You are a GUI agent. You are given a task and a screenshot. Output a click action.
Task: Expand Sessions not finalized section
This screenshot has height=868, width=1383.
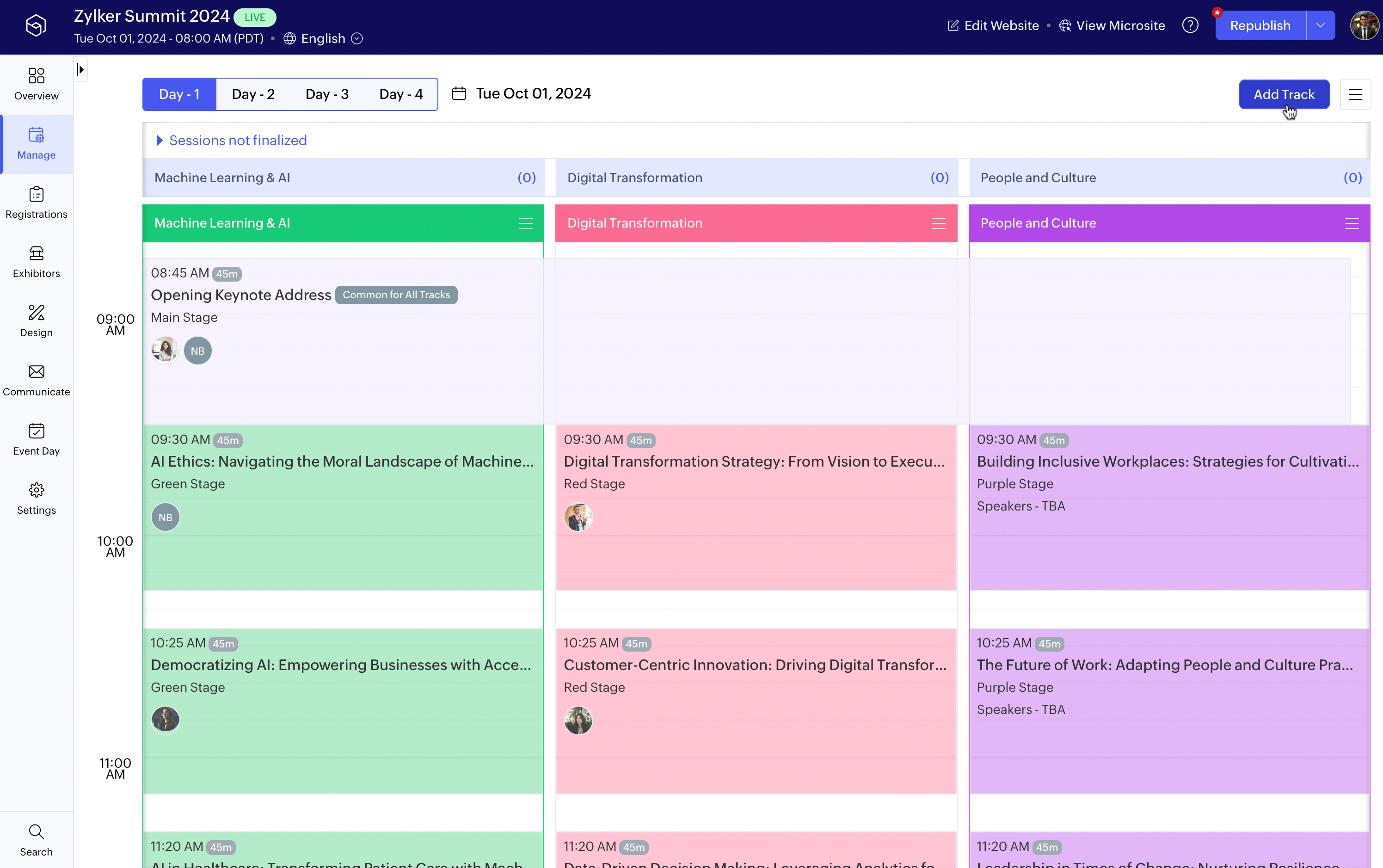[x=231, y=141]
